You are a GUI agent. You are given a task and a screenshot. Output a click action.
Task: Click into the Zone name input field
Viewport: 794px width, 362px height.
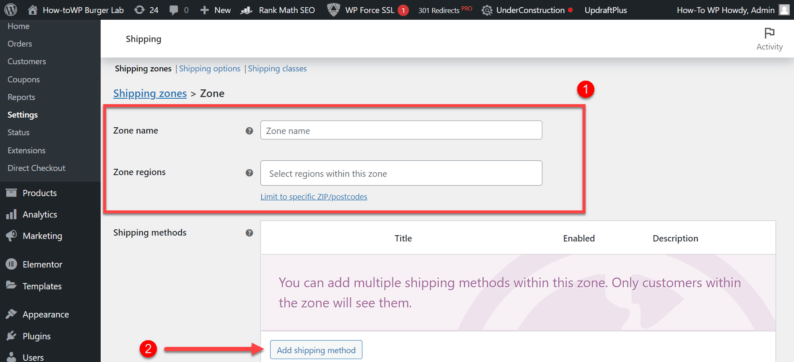coord(401,130)
